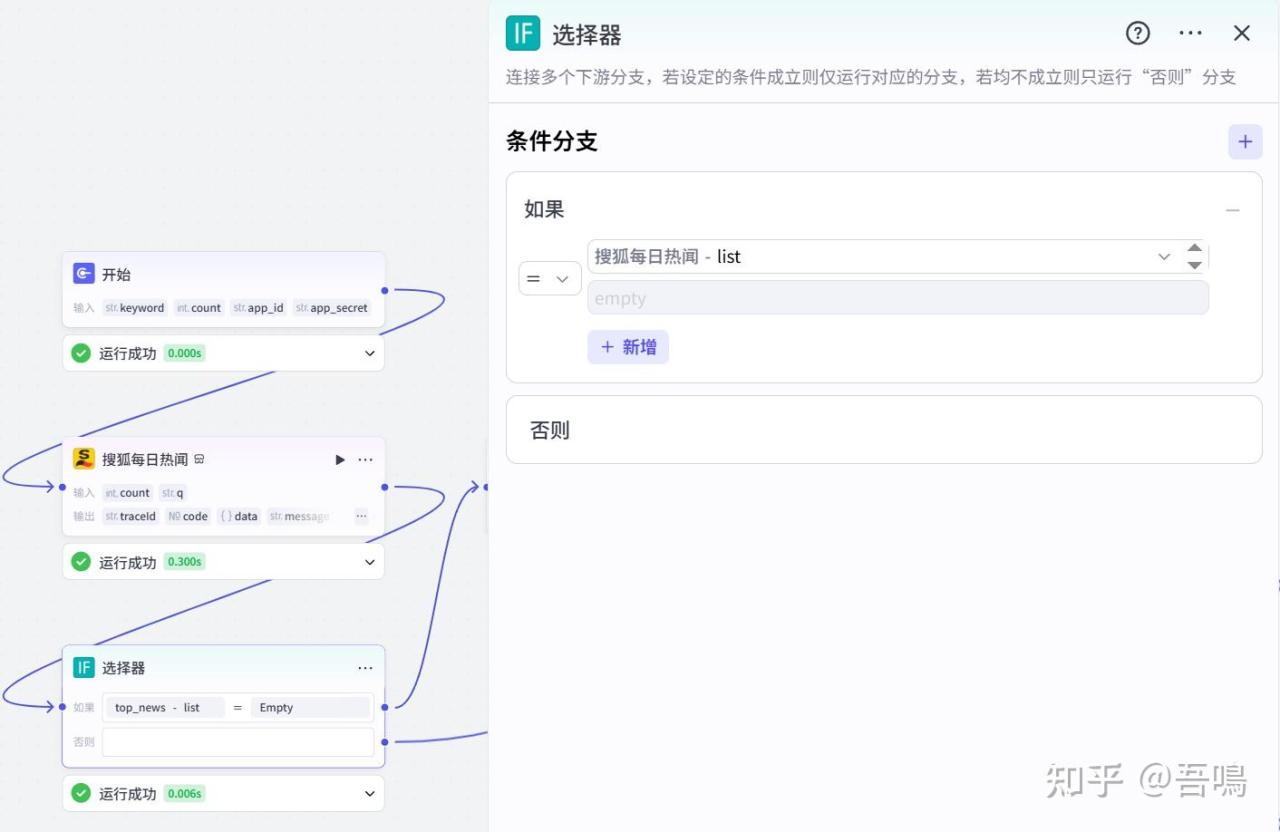Screen dimensions: 1280x832
Task: Select the 否则 branch section
Action: tap(883, 430)
